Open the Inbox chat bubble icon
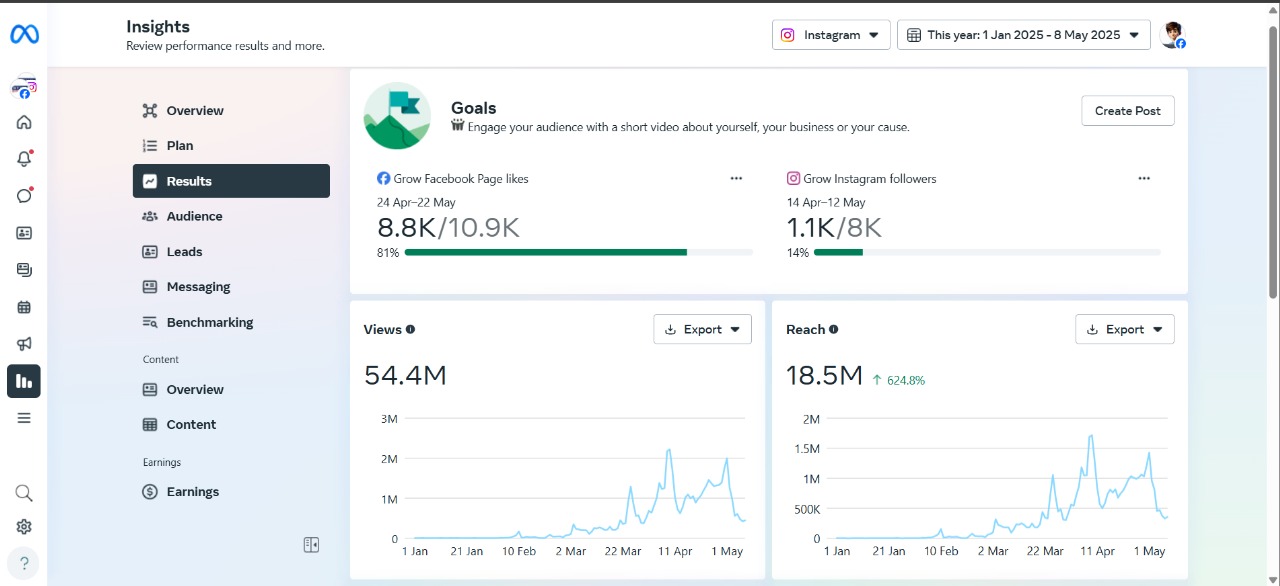 point(24,196)
